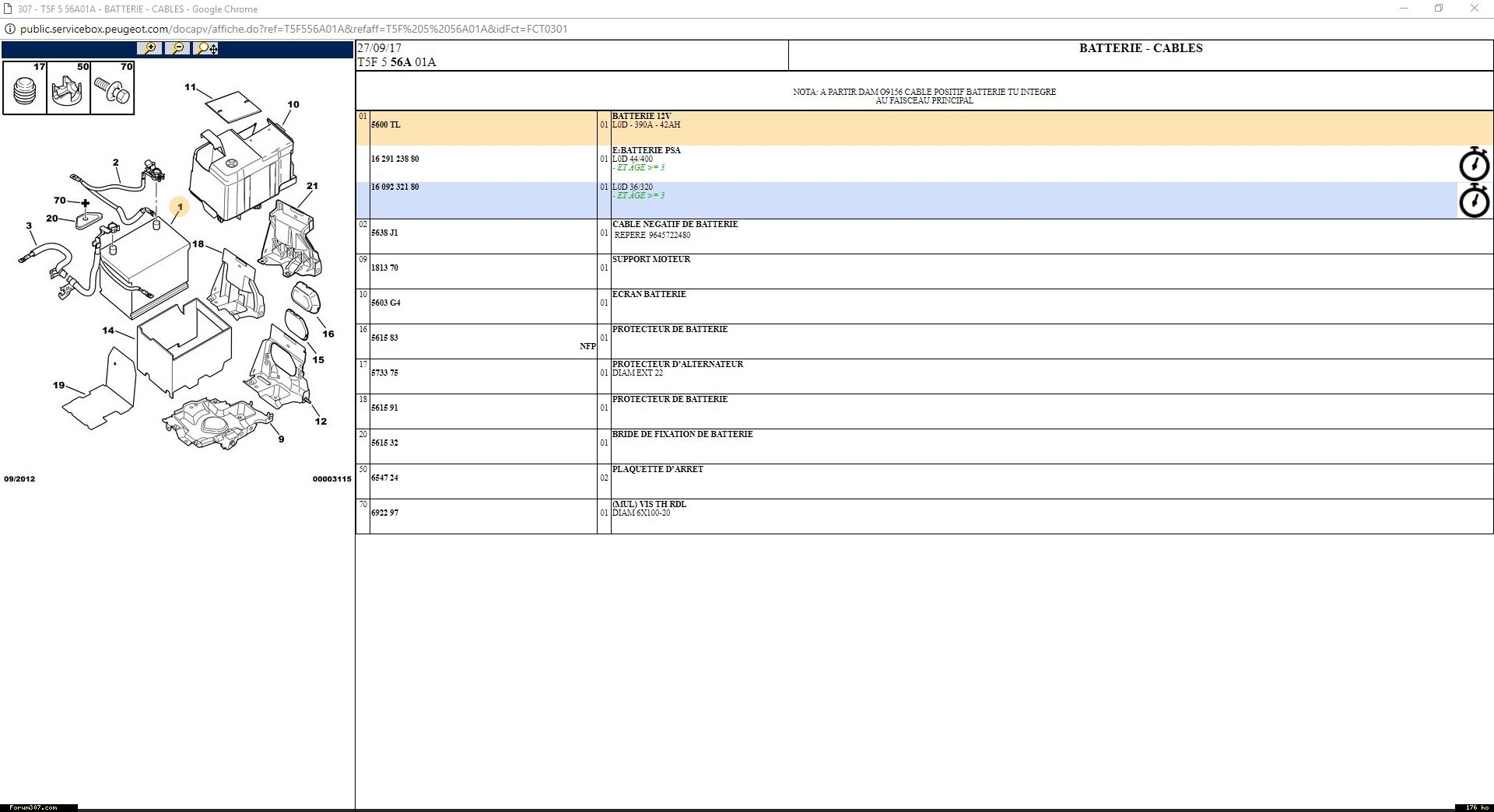Click PROTECTEUR D'ALTERNATEUR description
The height and width of the screenshot is (812, 1494).
click(678, 364)
